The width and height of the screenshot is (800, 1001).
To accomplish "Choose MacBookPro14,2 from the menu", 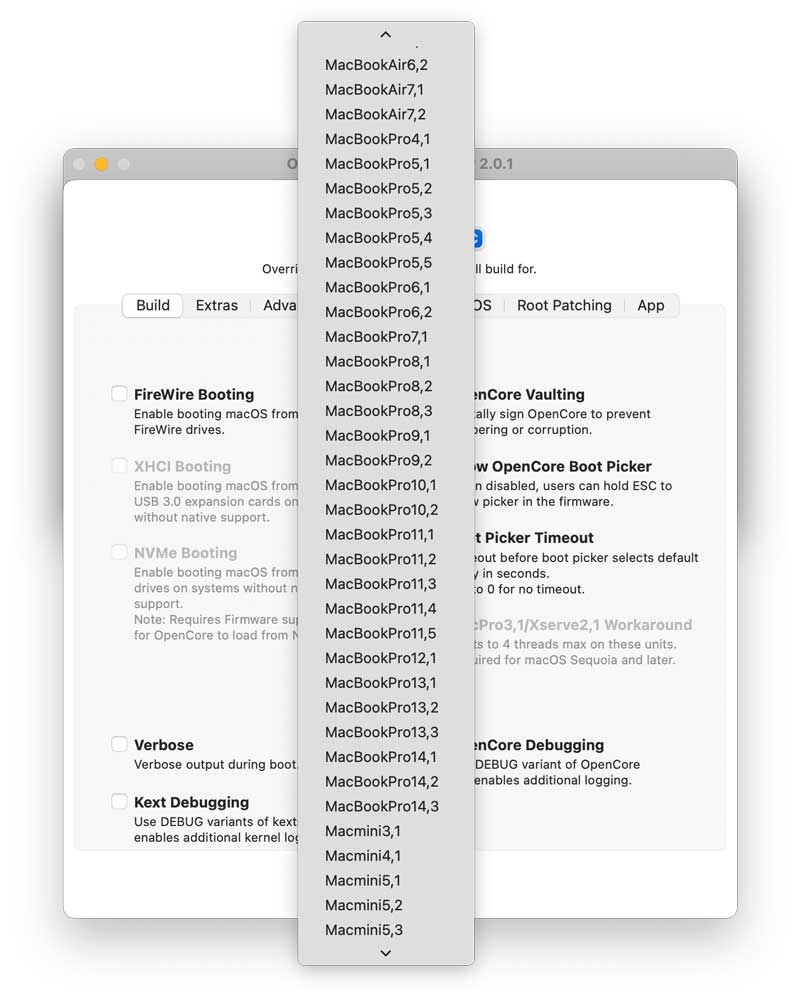I will point(386,783).
